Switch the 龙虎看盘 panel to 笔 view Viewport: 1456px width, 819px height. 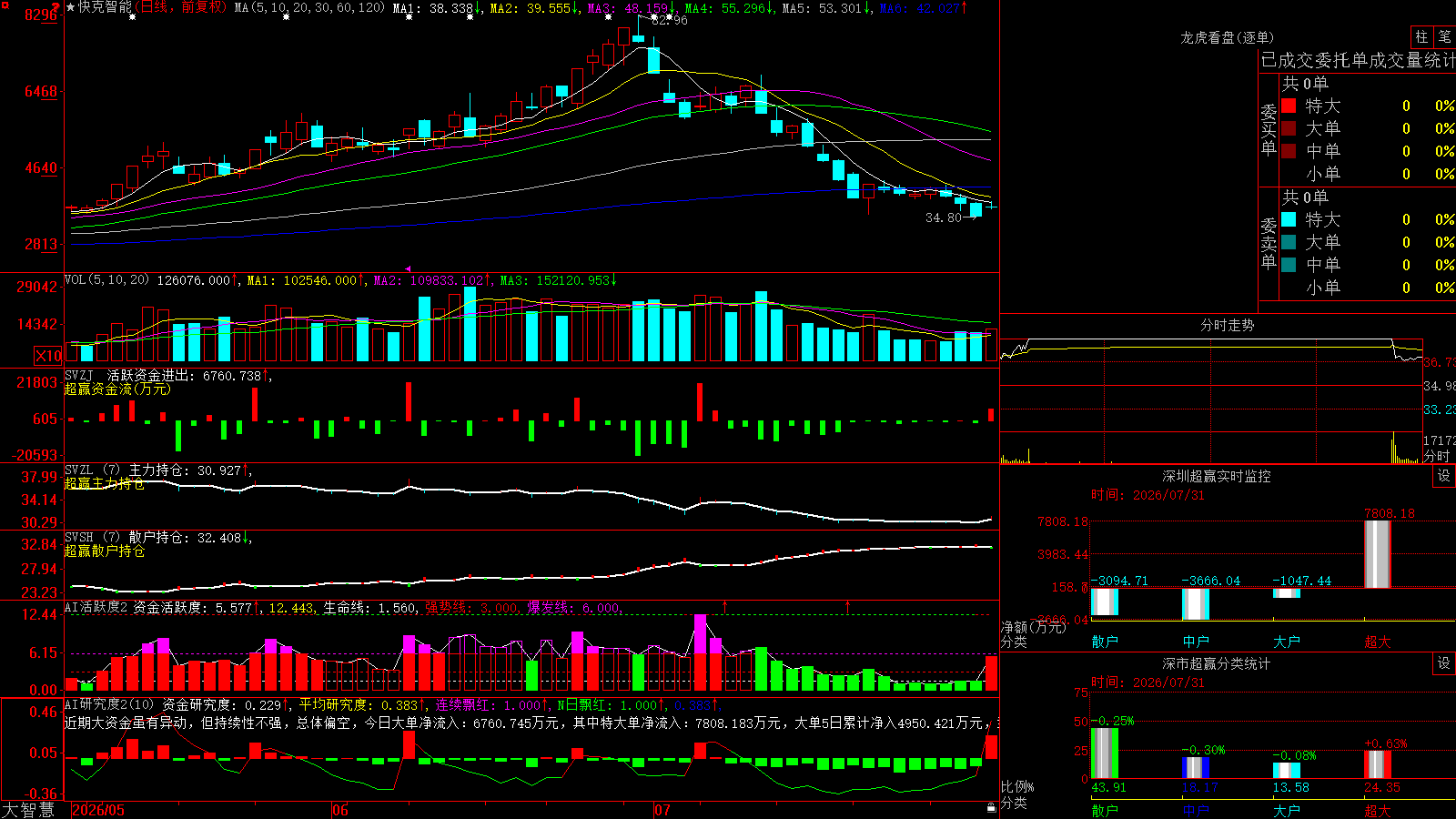point(1444,36)
